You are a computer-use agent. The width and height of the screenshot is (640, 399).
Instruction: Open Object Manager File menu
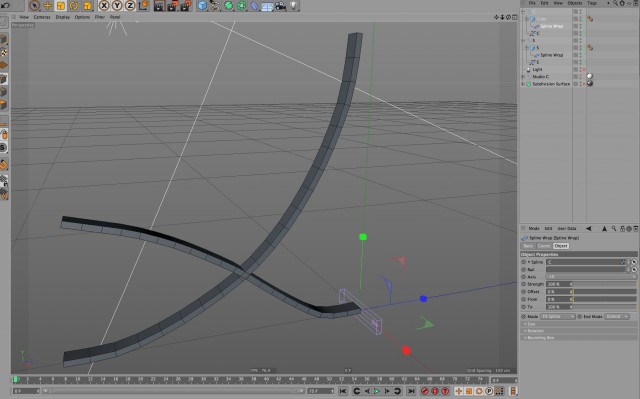tap(532, 3)
